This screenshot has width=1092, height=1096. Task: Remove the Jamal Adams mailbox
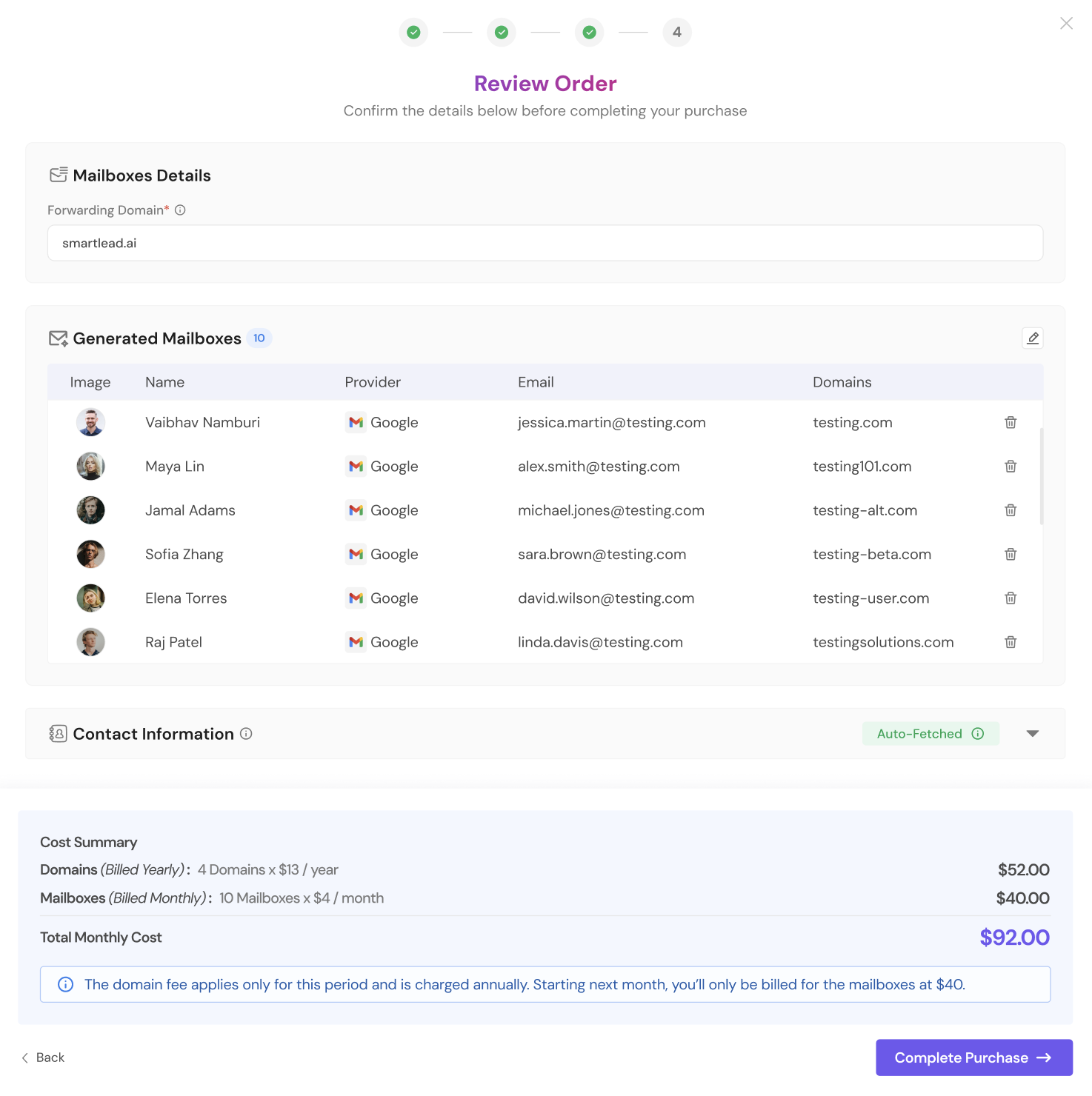tap(1011, 510)
